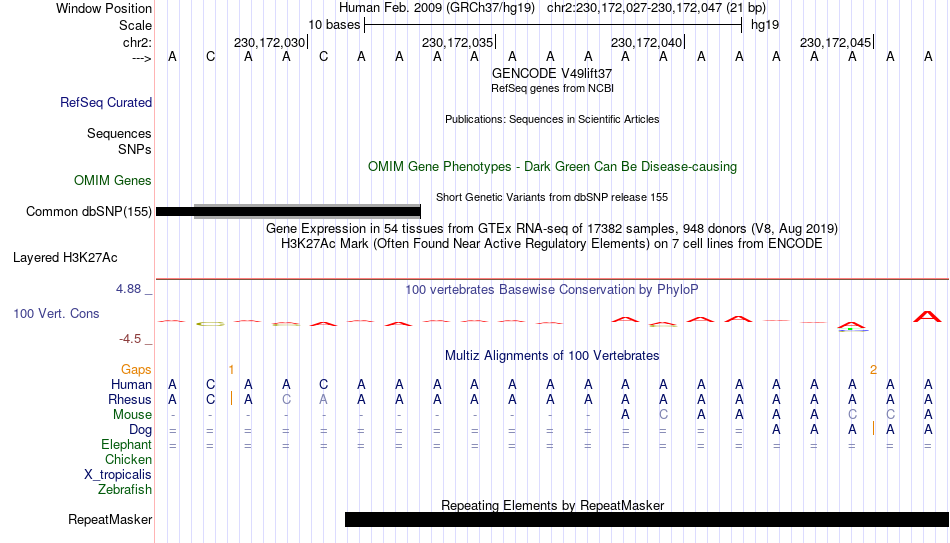The height and width of the screenshot is (543, 950).
Task: Open the Sequences track label
Action: coord(119,133)
